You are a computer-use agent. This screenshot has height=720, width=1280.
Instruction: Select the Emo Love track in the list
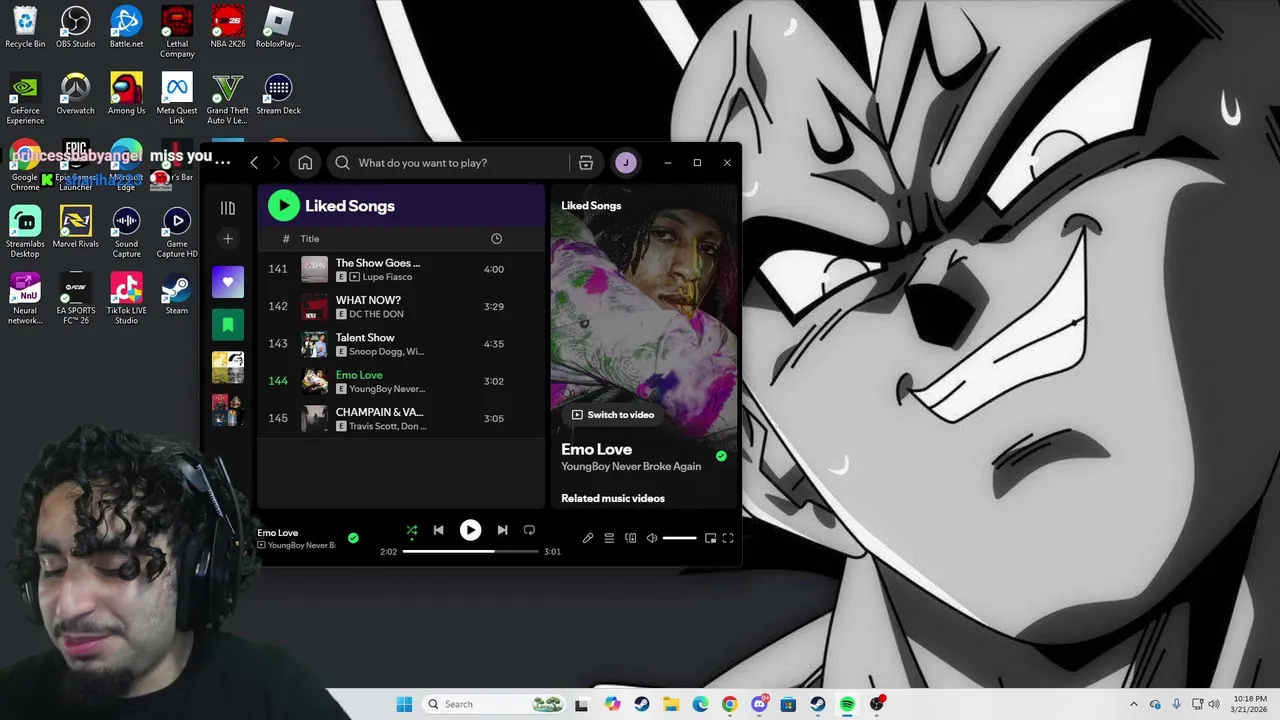coord(400,381)
